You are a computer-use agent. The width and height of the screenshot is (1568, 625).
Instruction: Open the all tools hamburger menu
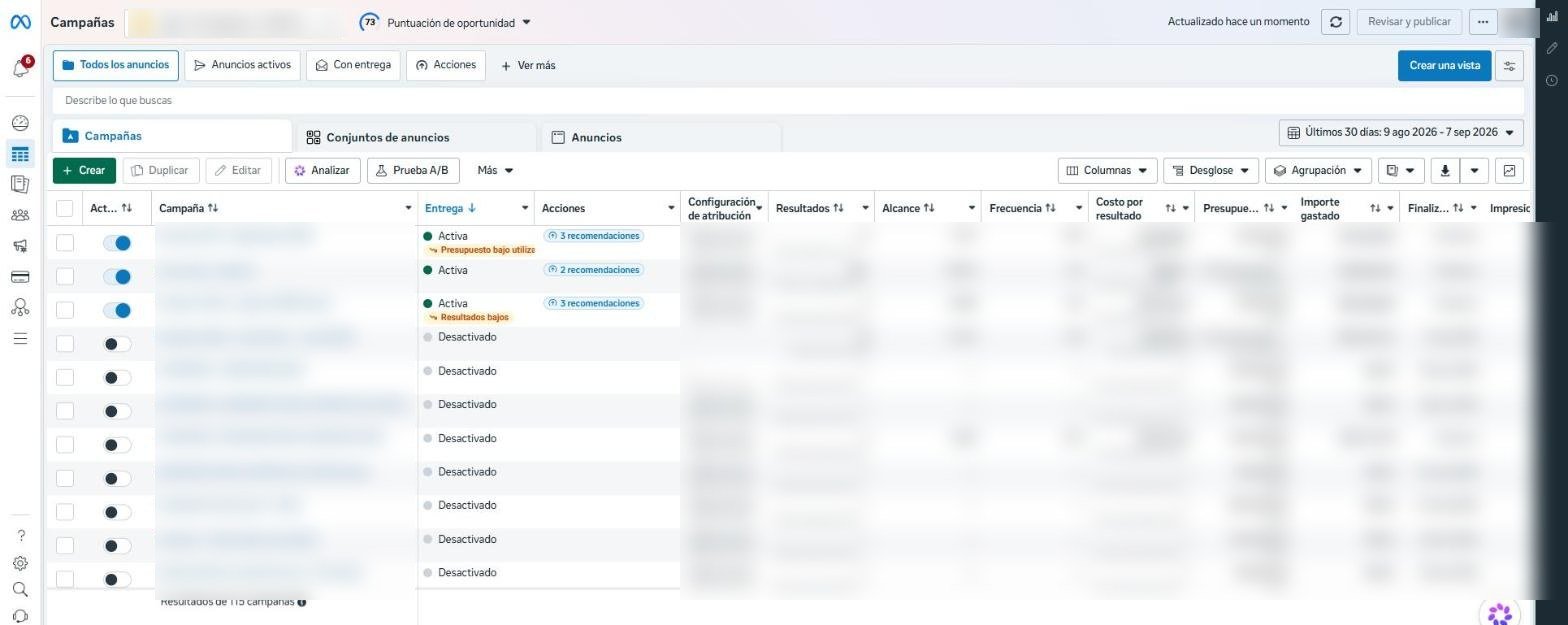20,339
